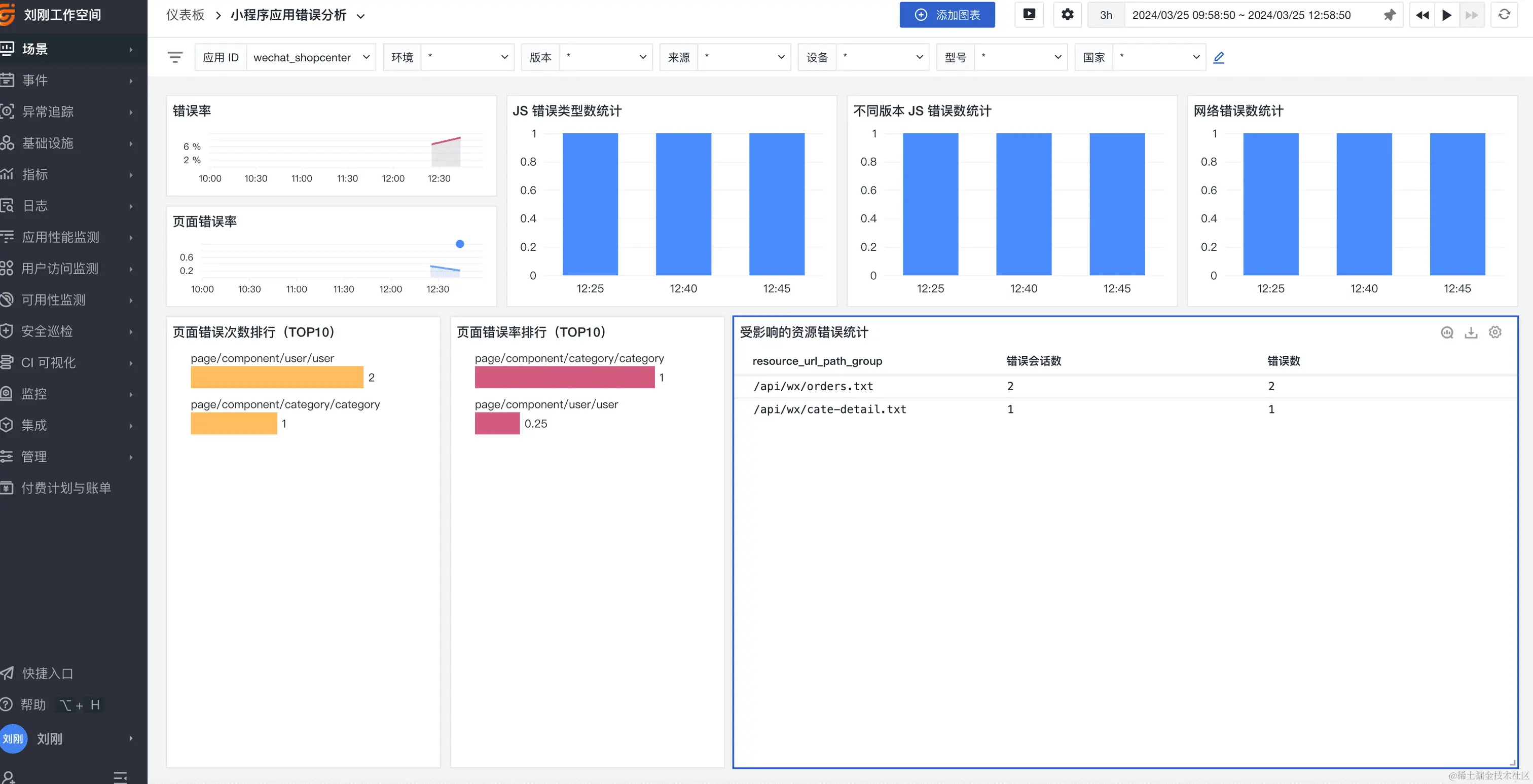Viewport: 1533px width, 784px height.
Task: Toggle the filter bar lines icon
Action: pyautogui.click(x=175, y=57)
